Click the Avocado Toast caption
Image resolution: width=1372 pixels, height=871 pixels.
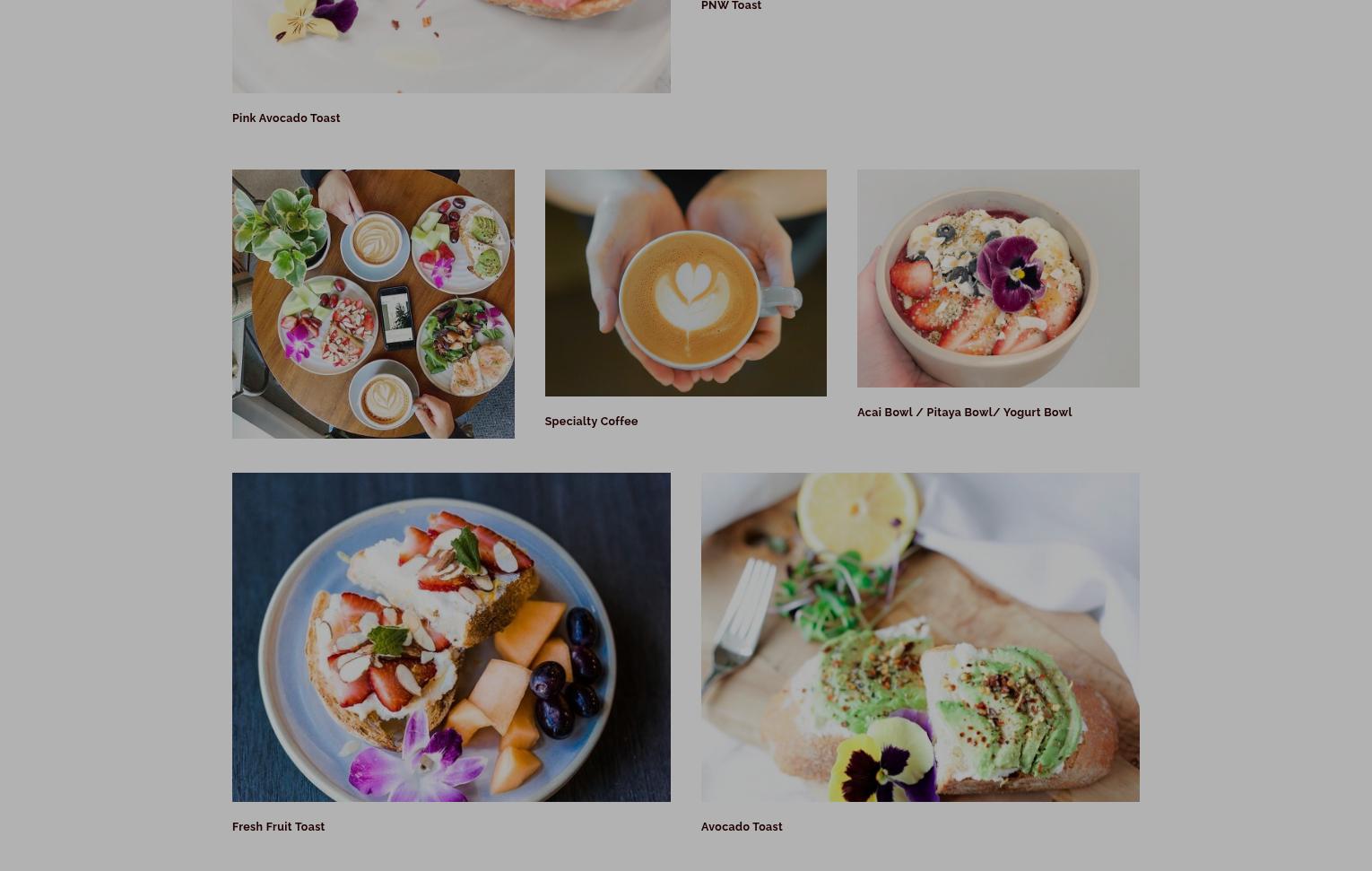(742, 826)
